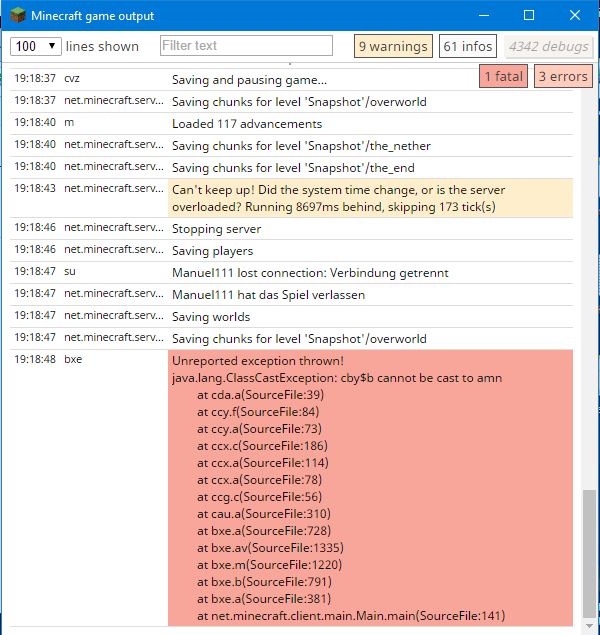Minimize the game output window
Viewport: 600px width, 635px height.
[x=486, y=16]
